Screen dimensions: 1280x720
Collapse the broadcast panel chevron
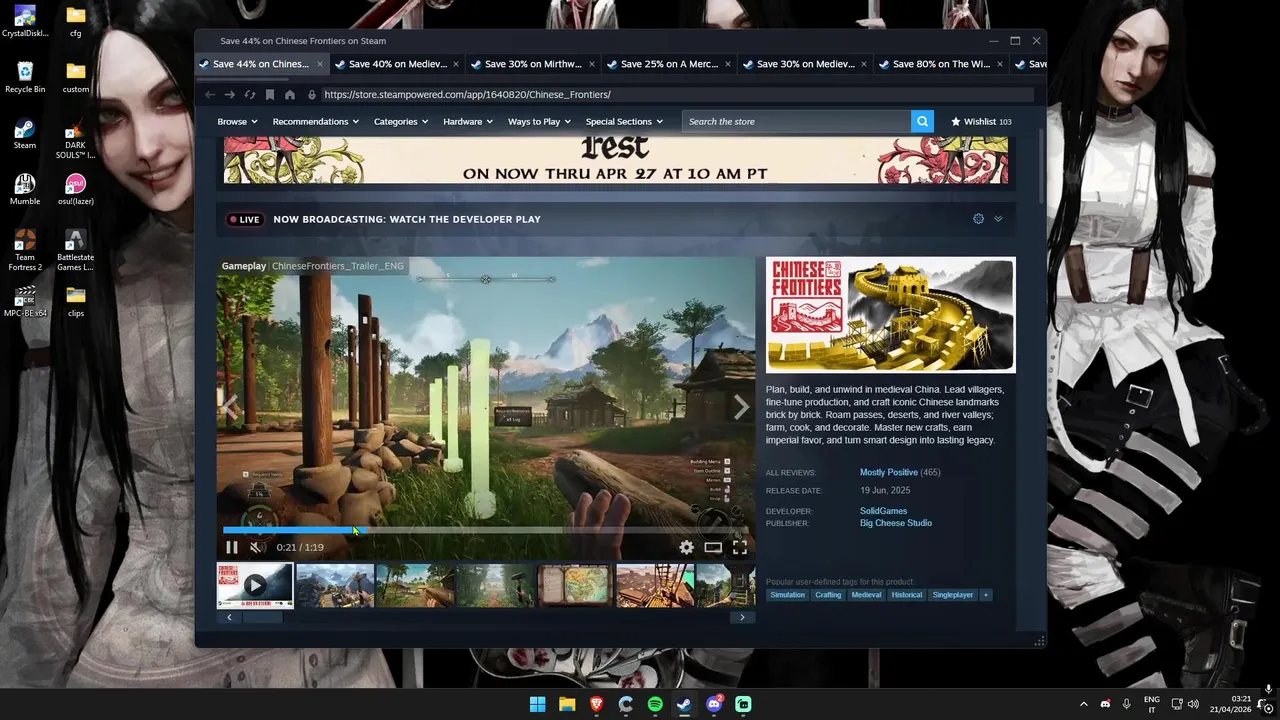(998, 219)
